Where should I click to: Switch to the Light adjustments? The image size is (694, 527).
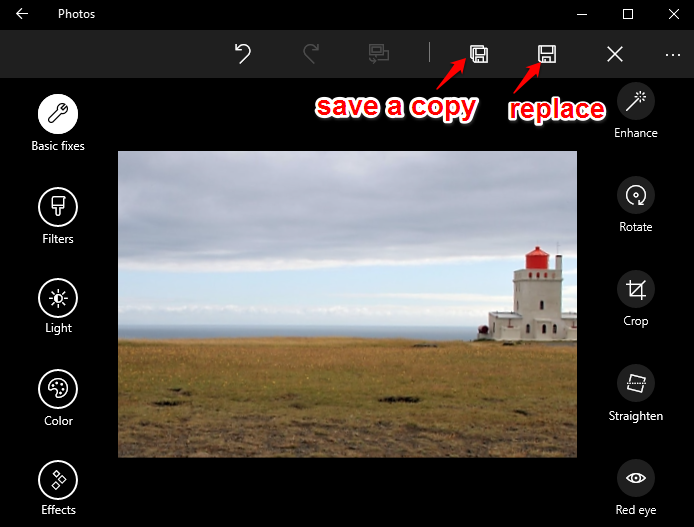pyautogui.click(x=58, y=298)
